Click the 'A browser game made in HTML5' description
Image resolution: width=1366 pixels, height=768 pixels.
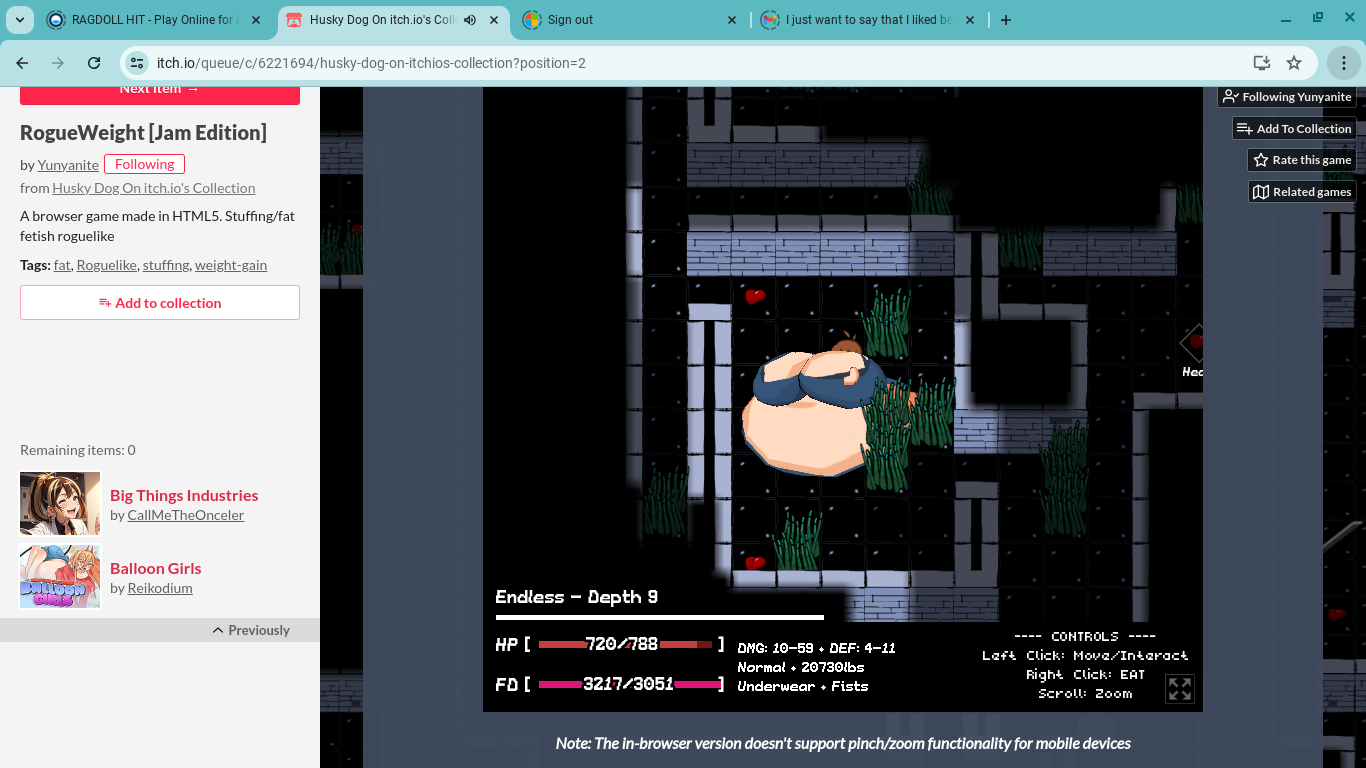coord(157,226)
